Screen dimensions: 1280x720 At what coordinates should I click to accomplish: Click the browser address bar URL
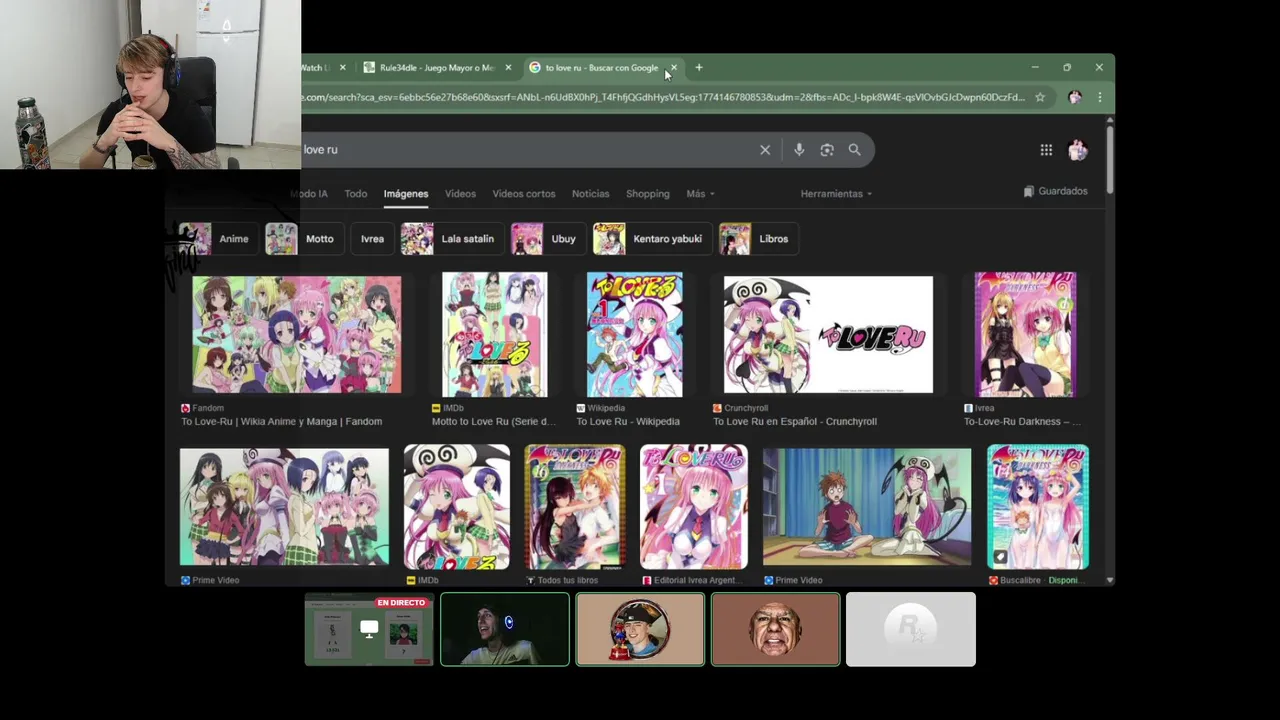click(x=663, y=97)
